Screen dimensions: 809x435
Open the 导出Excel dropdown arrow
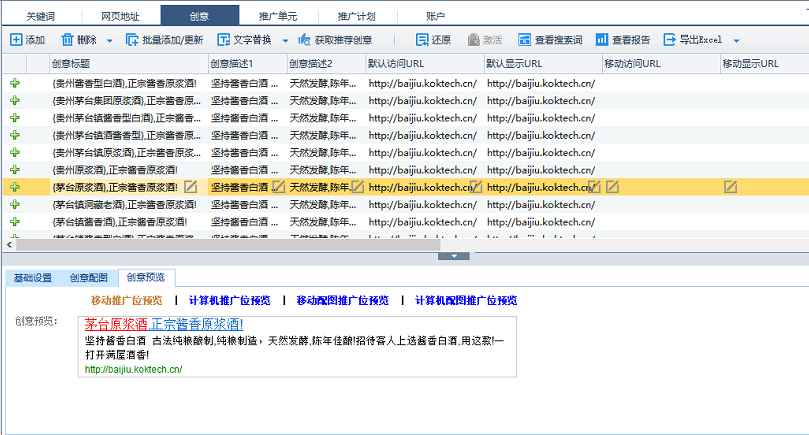pyautogui.click(x=736, y=41)
